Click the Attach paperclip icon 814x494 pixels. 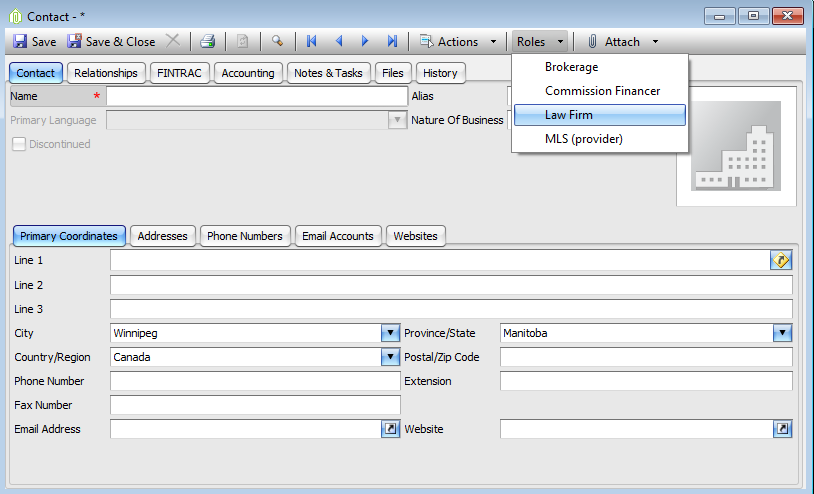592,42
